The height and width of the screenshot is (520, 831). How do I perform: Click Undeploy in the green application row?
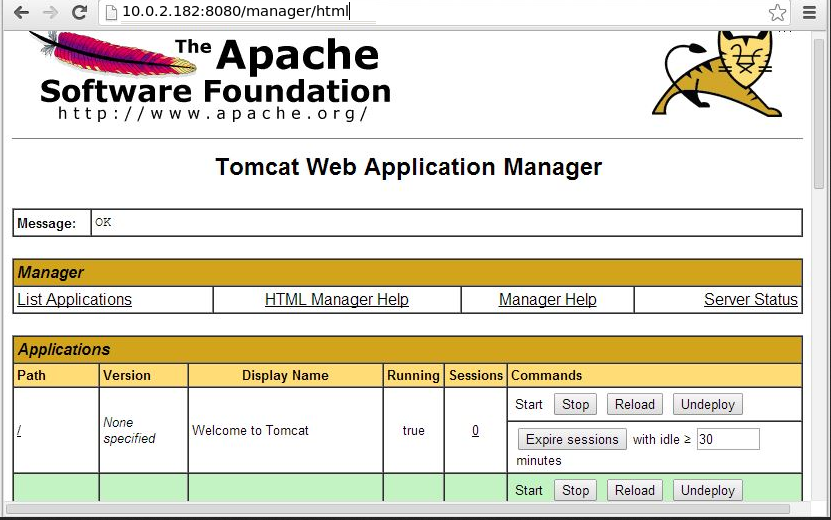click(708, 490)
